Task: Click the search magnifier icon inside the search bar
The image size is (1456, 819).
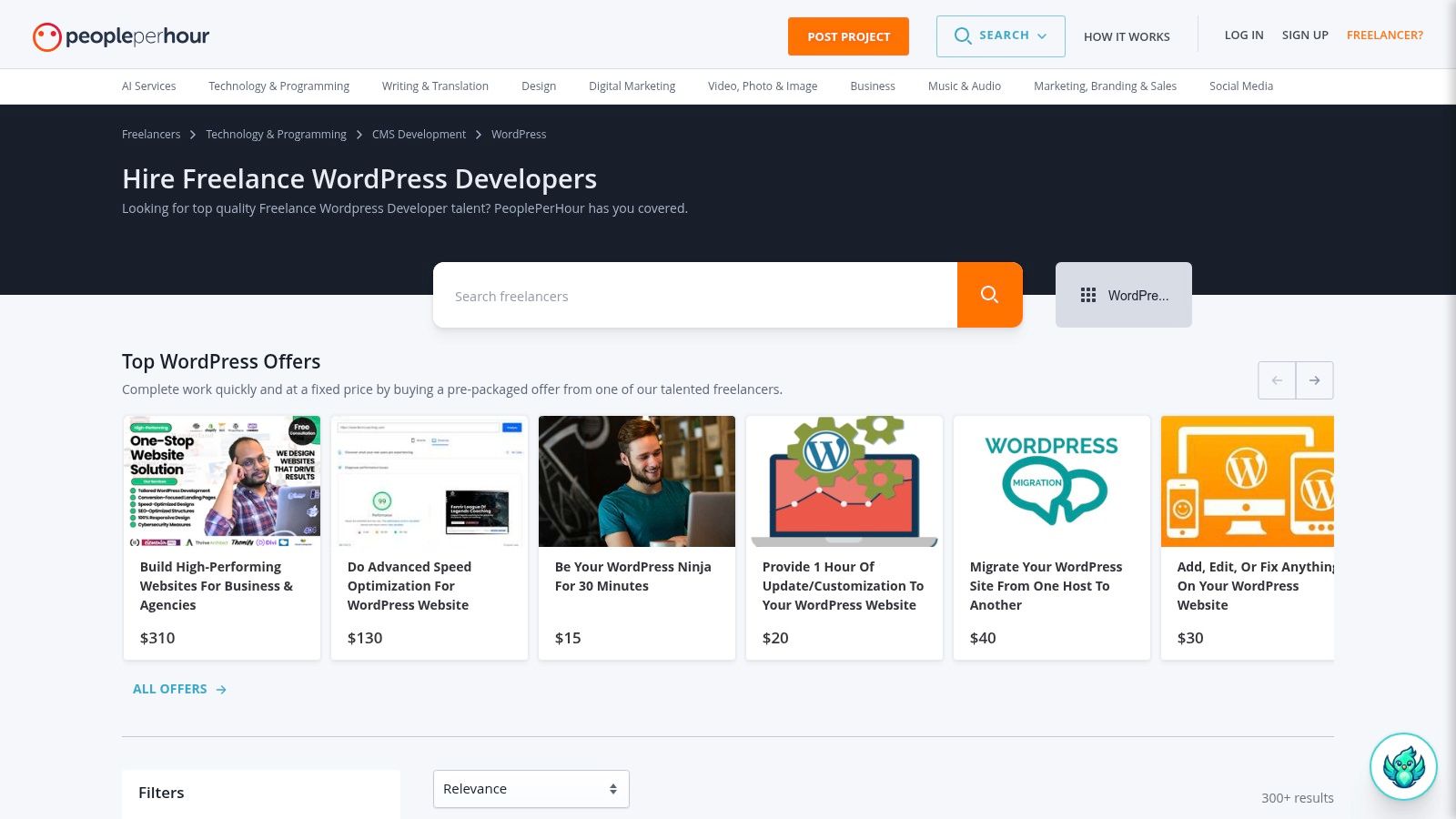Action: click(989, 294)
